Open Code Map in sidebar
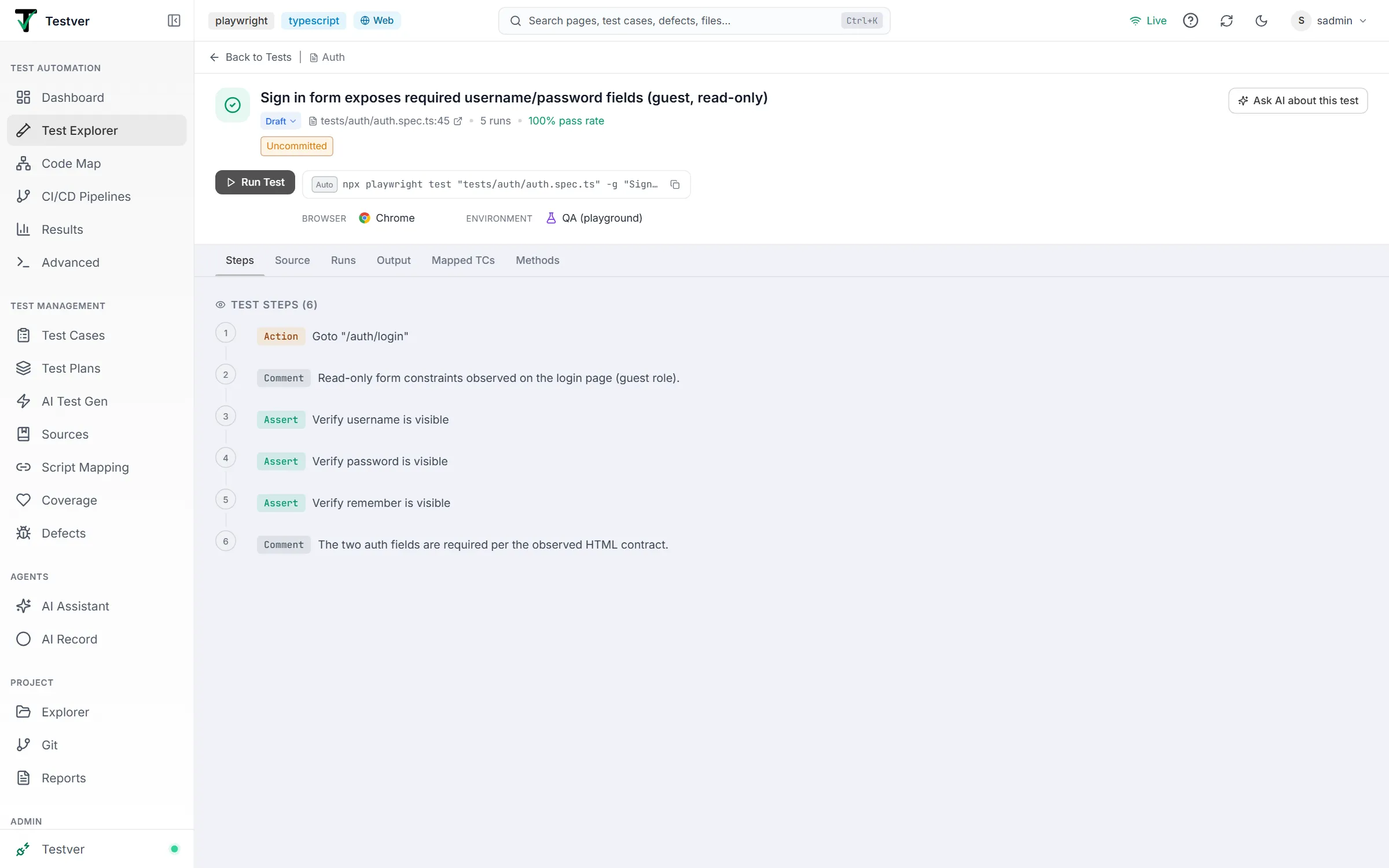The width and height of the screenshot is (1389, 868). tap(97, 163)
